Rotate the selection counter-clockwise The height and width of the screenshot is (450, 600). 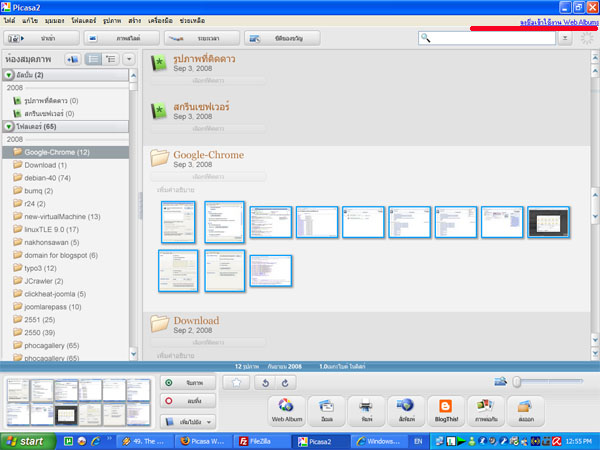pos(265,383)
